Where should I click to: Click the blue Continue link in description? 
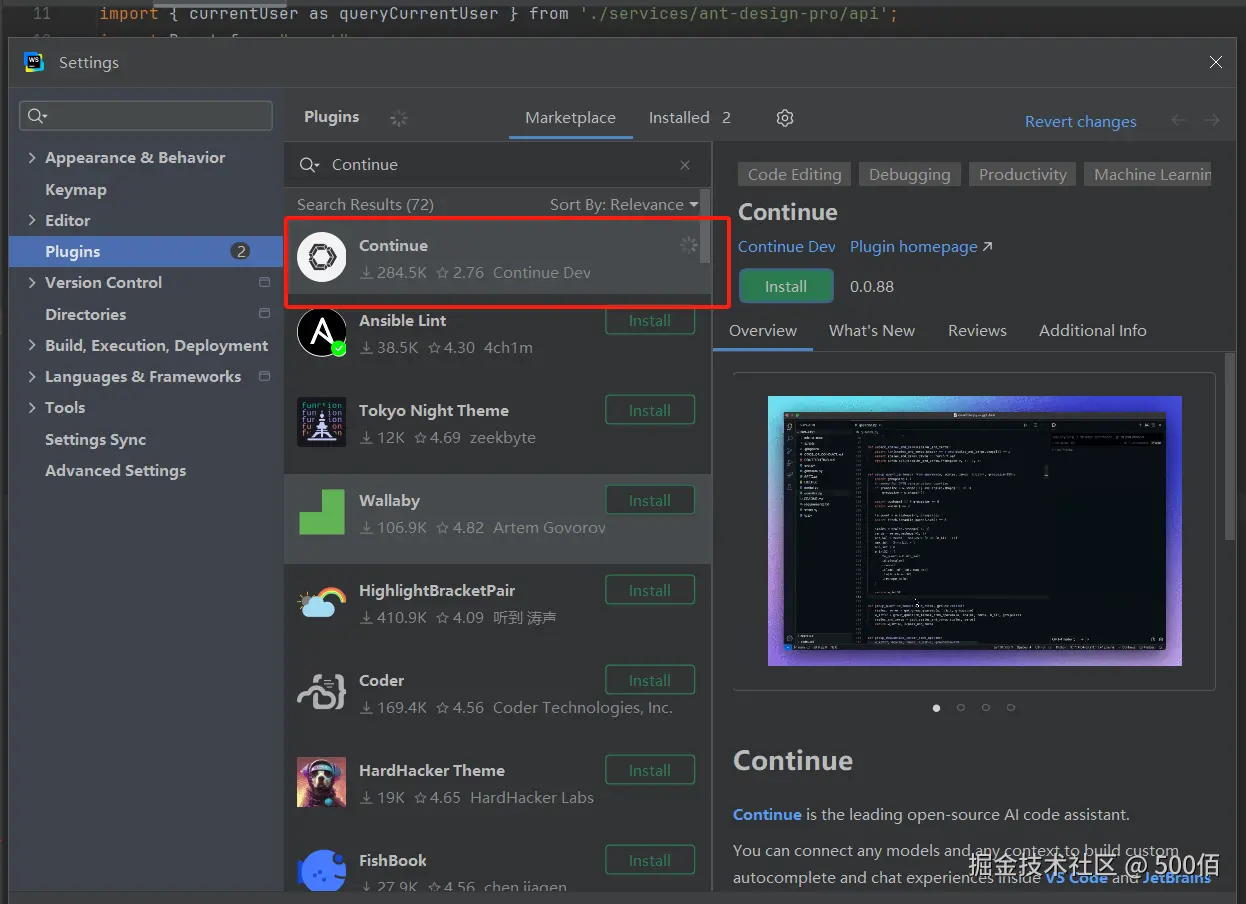pyautogui.click(x=767, y=814)
